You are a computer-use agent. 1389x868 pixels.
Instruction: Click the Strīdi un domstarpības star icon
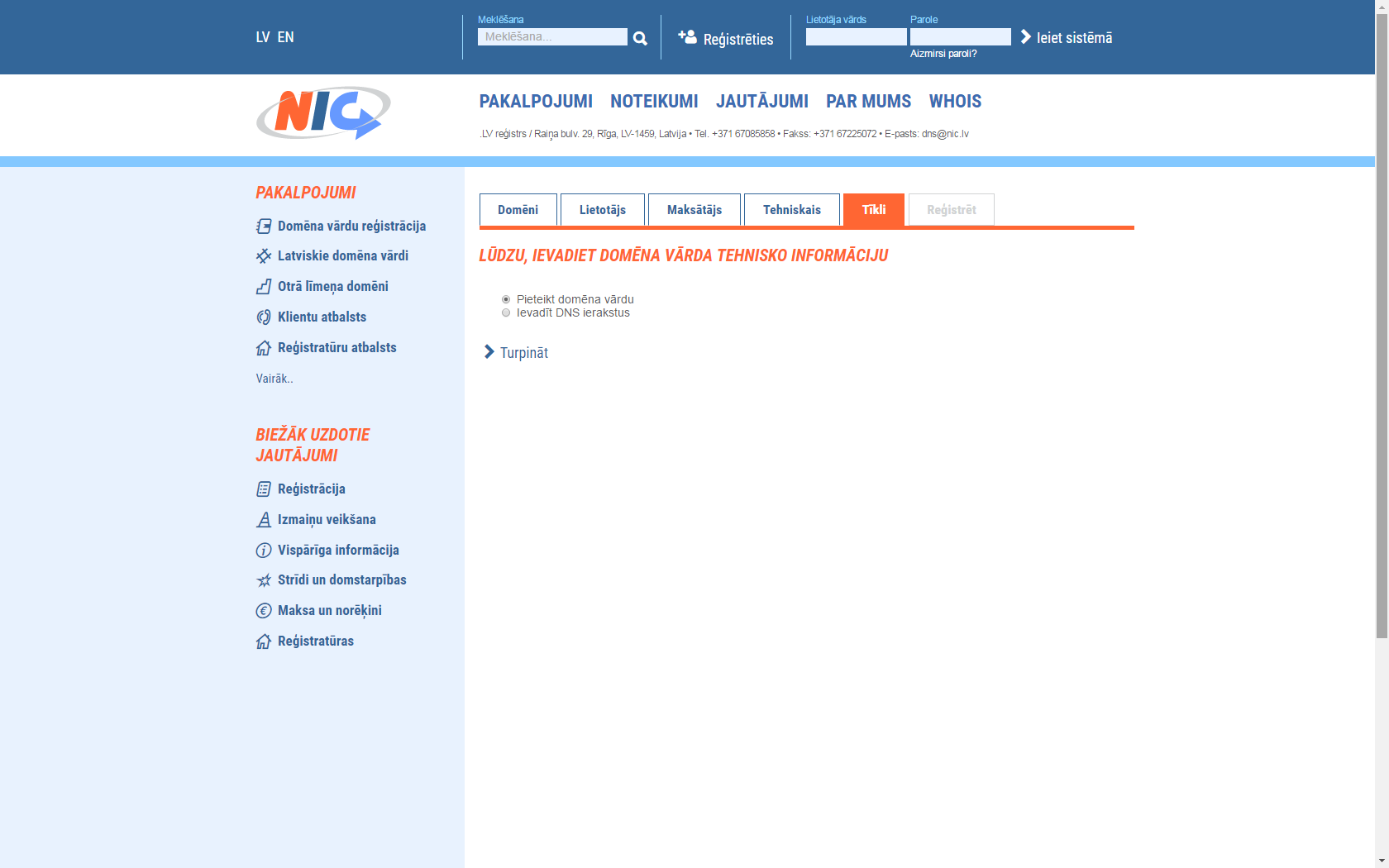pos(264,580)
